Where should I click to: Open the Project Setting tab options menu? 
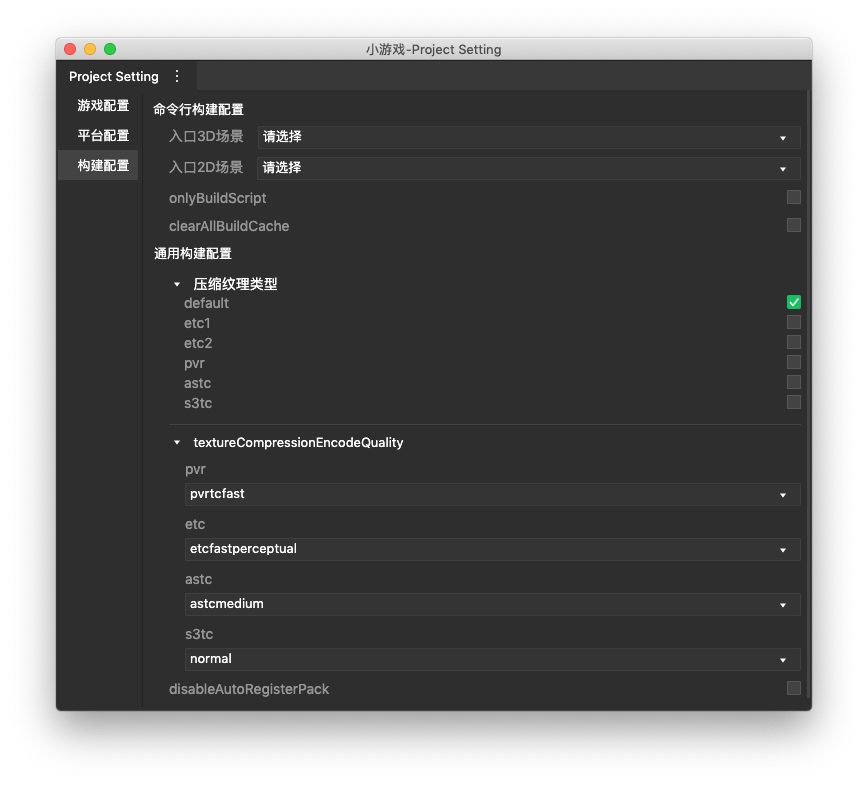click(x=177, y=76)
